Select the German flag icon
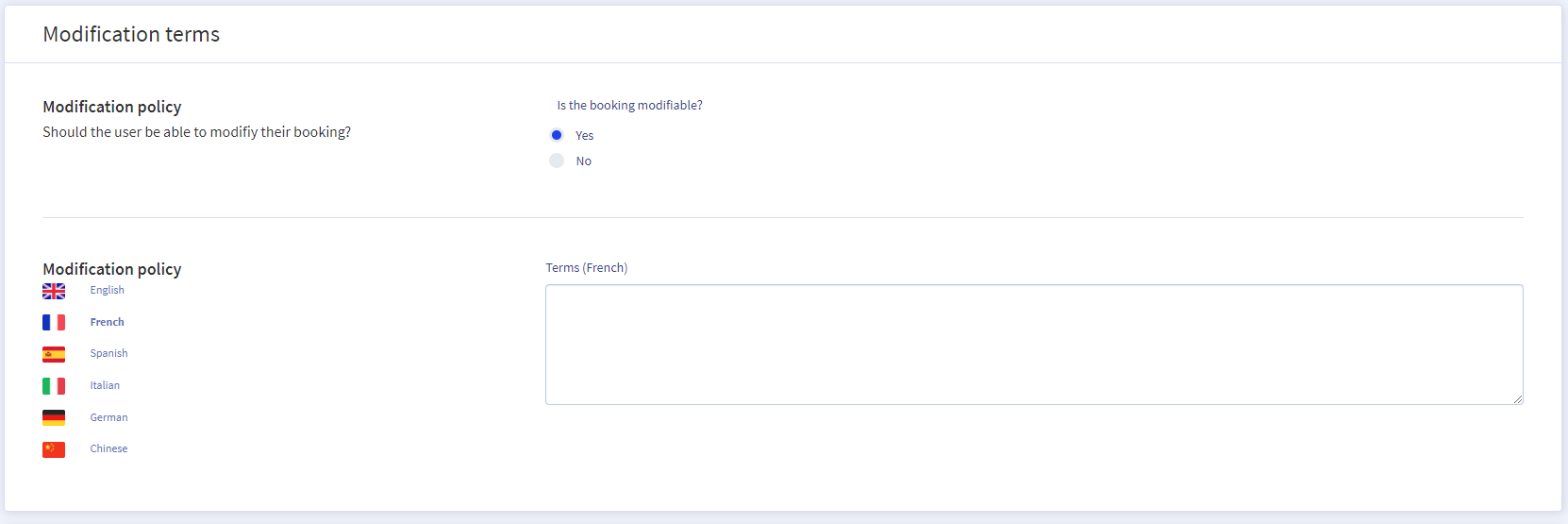This screenshot has width=1568, height=524. click(54, 417)
